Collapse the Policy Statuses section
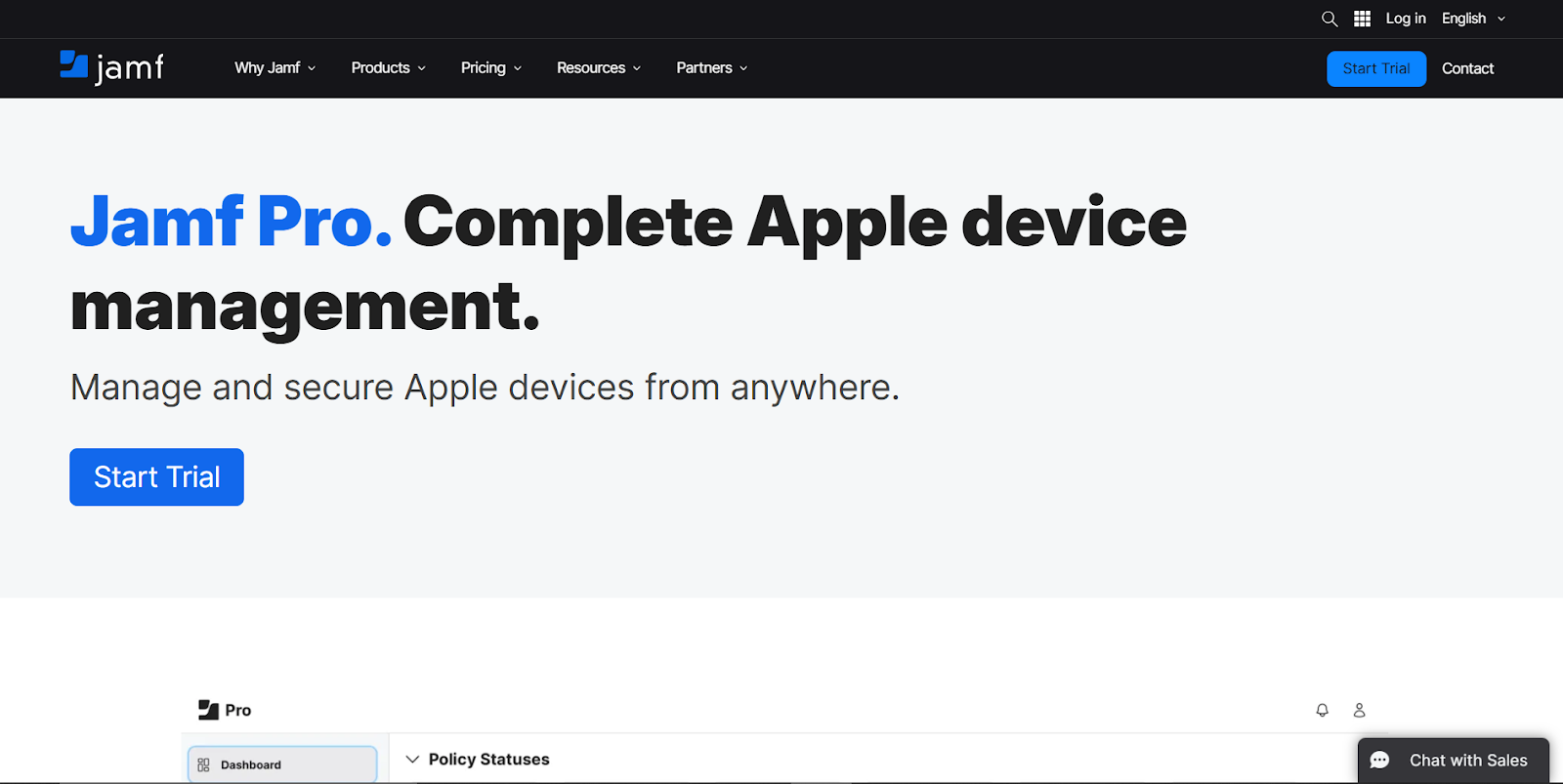Viewport: 1563px width, 784px height. [412, 760]
